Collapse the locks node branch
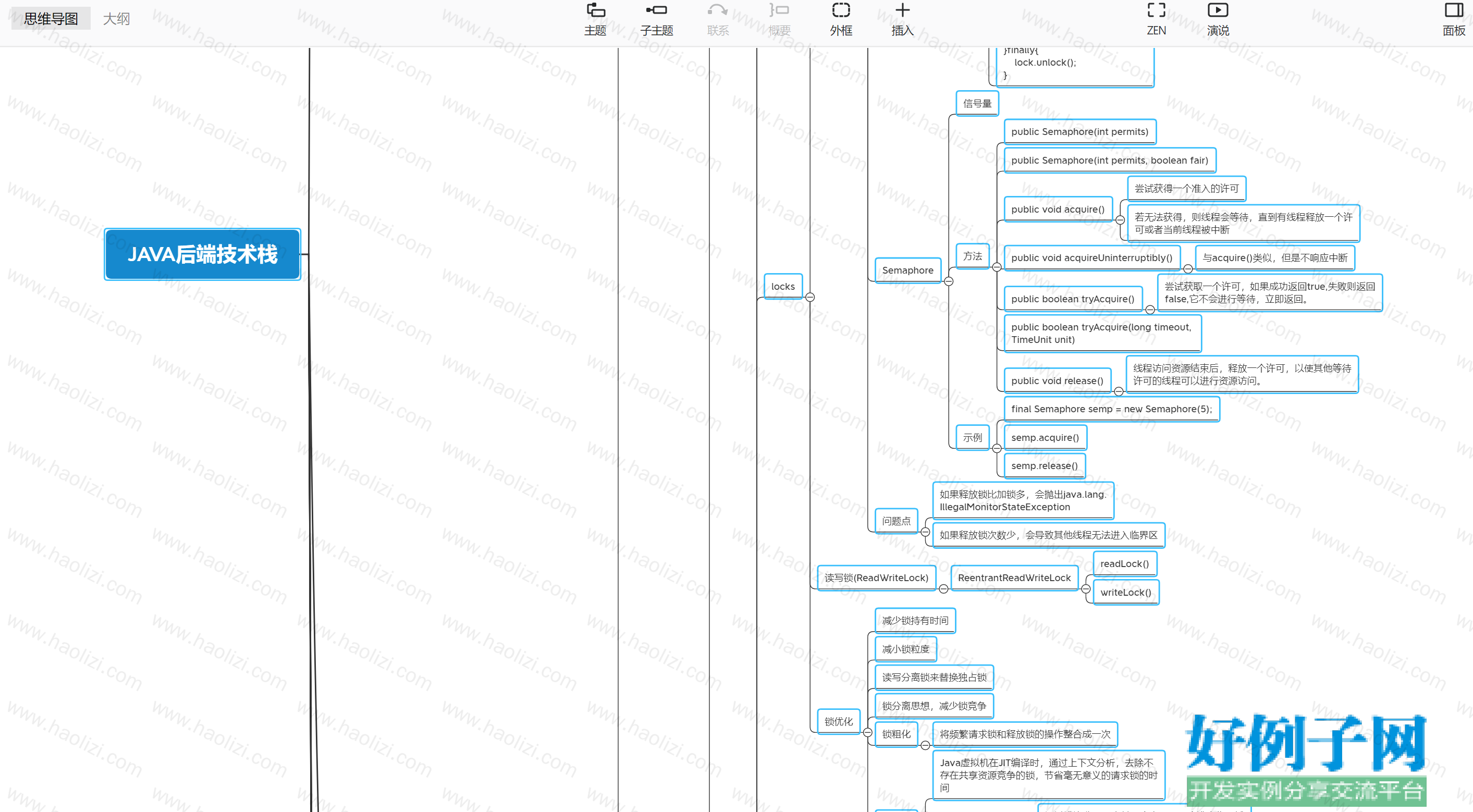This screenshot has height=812, width=1473. point(811,297)
